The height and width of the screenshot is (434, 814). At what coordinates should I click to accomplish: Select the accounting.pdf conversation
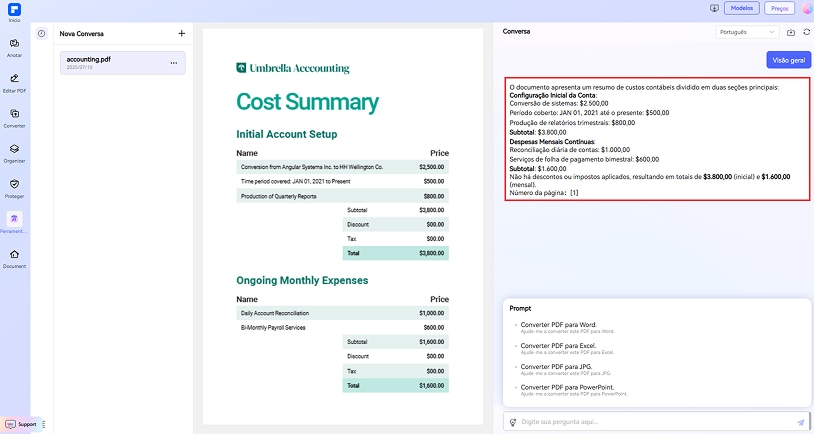[x=123, y=63]
